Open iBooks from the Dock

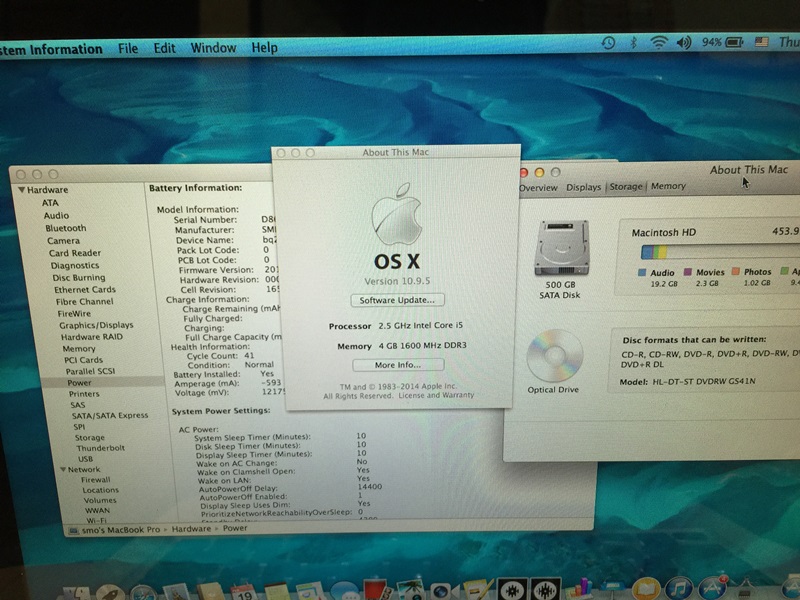(646, 589)
